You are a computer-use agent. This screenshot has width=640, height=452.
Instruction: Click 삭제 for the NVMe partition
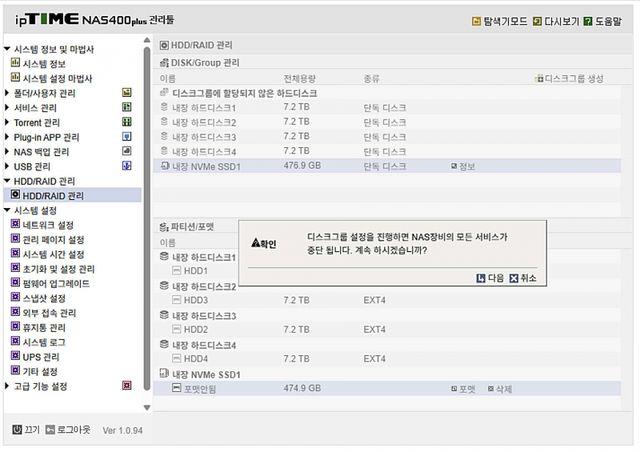tap(491, 388)
